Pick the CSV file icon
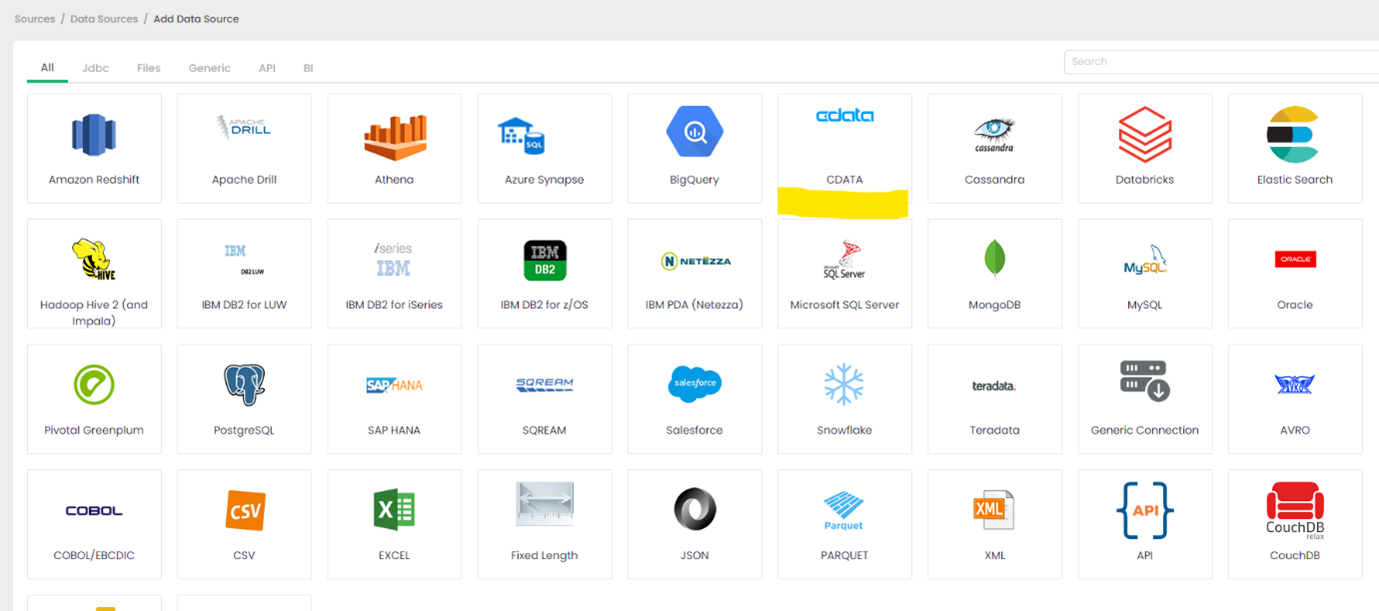 click(x=244, y=510)
